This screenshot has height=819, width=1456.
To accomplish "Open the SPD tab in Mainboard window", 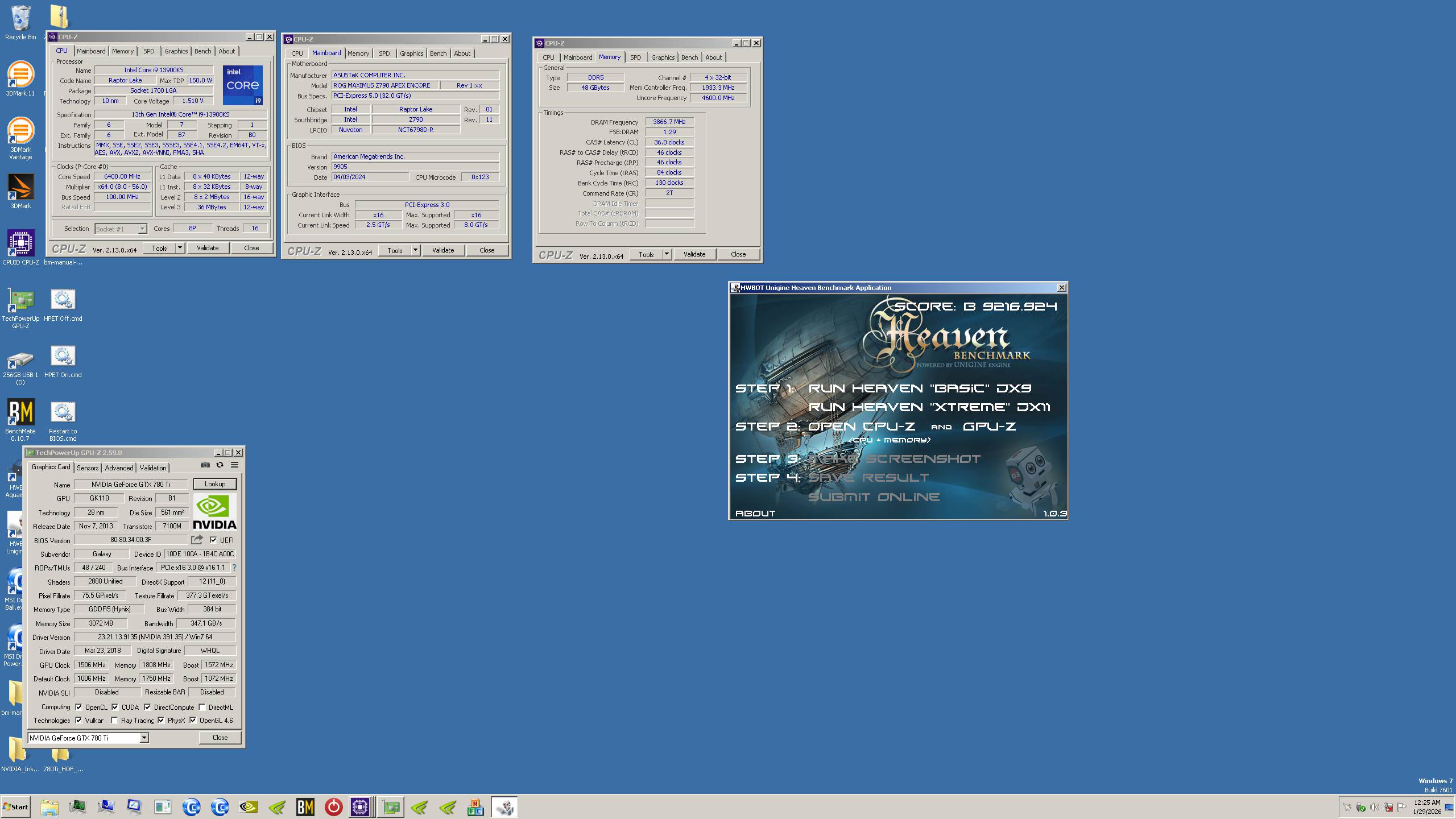I will pos(384,53).
